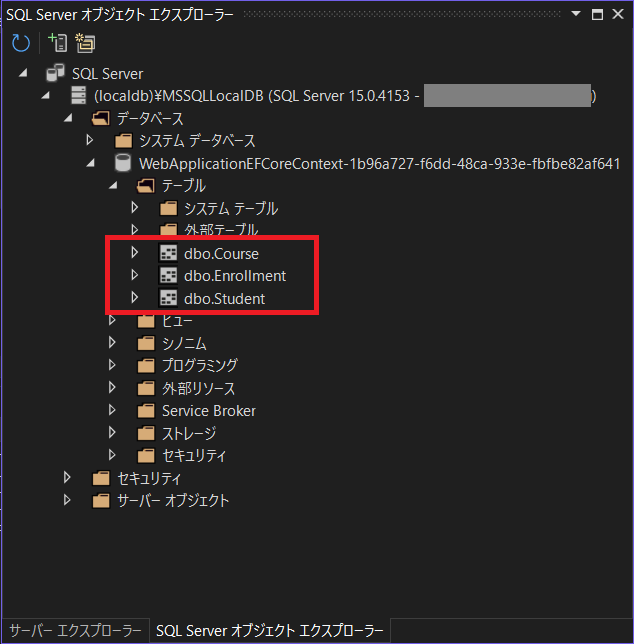The width and height of the screenshot is (634, 644).
Task: Click the データベース folder icon
Action: [x=101, y=118]
